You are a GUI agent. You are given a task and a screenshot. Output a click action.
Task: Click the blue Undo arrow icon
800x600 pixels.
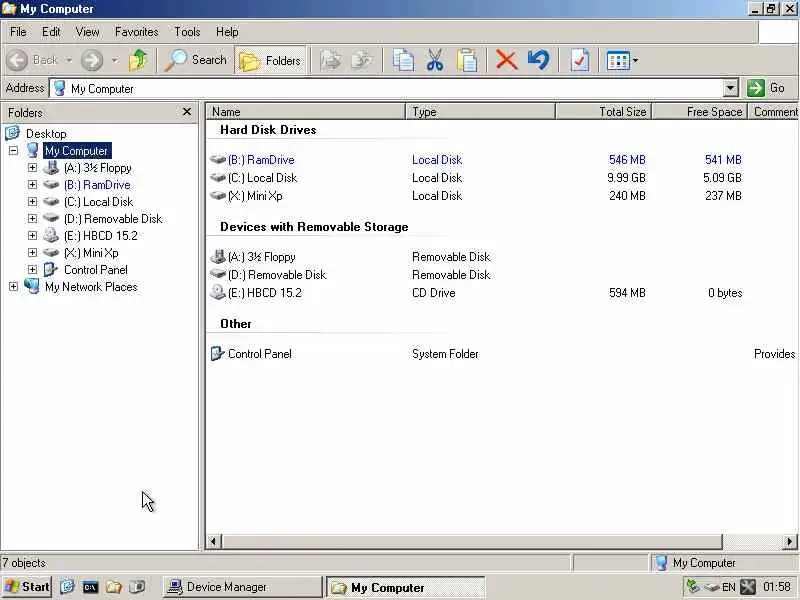[539, 60]
